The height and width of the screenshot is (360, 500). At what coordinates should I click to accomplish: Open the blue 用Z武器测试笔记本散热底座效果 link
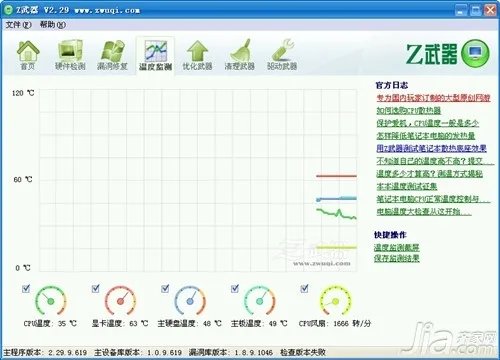click(x=432, y=148)
